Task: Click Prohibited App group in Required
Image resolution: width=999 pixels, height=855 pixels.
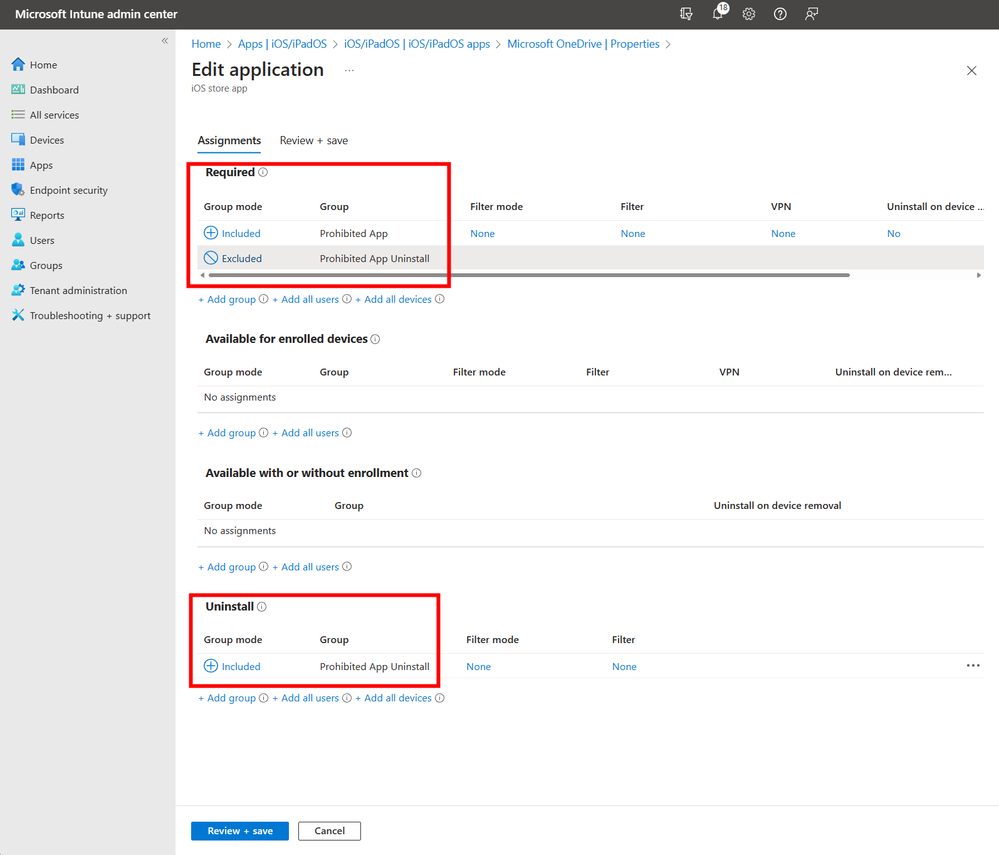Action: [x=354, y=234]
